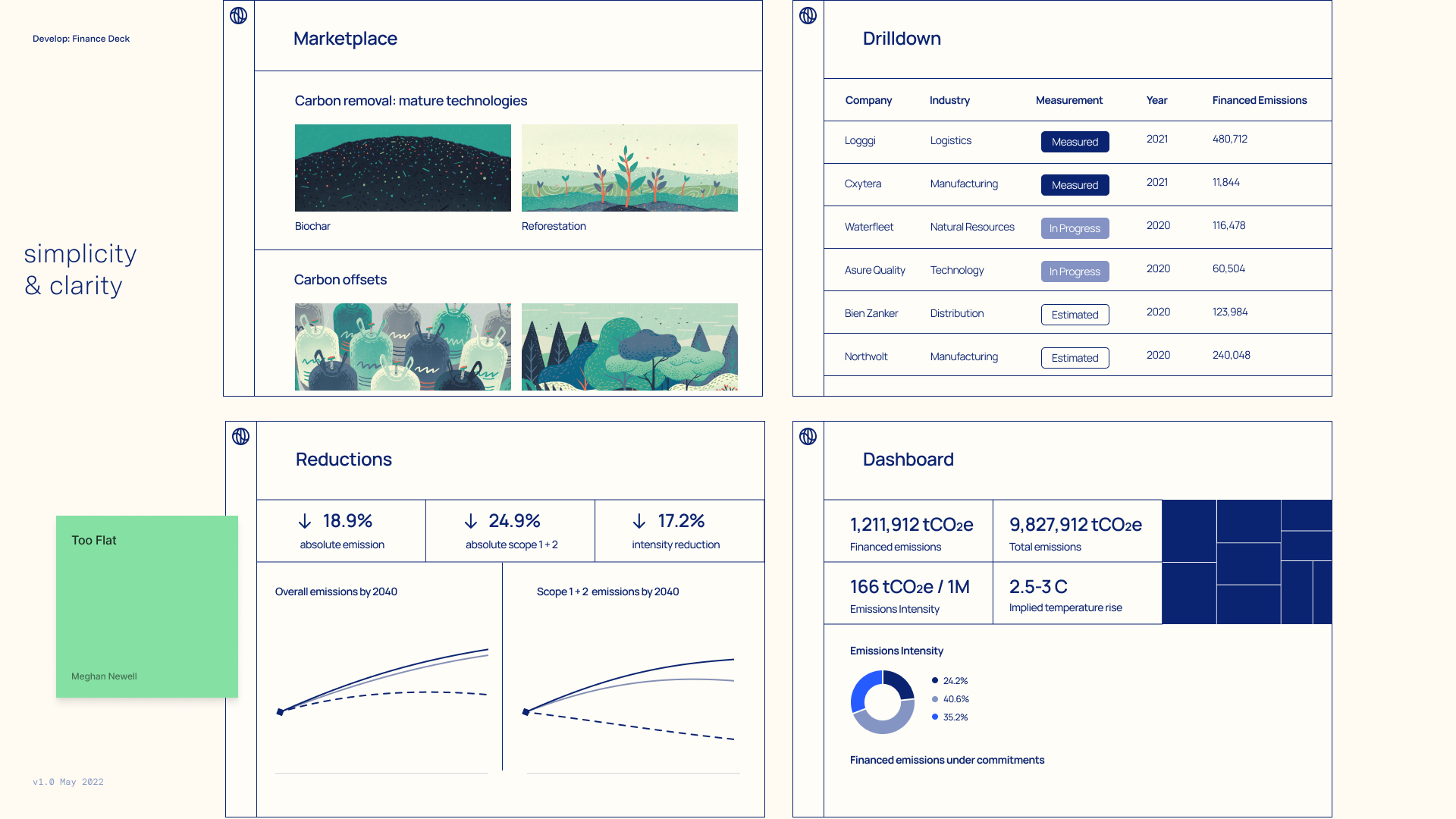This screenshot has width=1456, height=819.
Task: Click the down arrow next to 17.2%
Action: pyautogui.click(x=639, y=521)
